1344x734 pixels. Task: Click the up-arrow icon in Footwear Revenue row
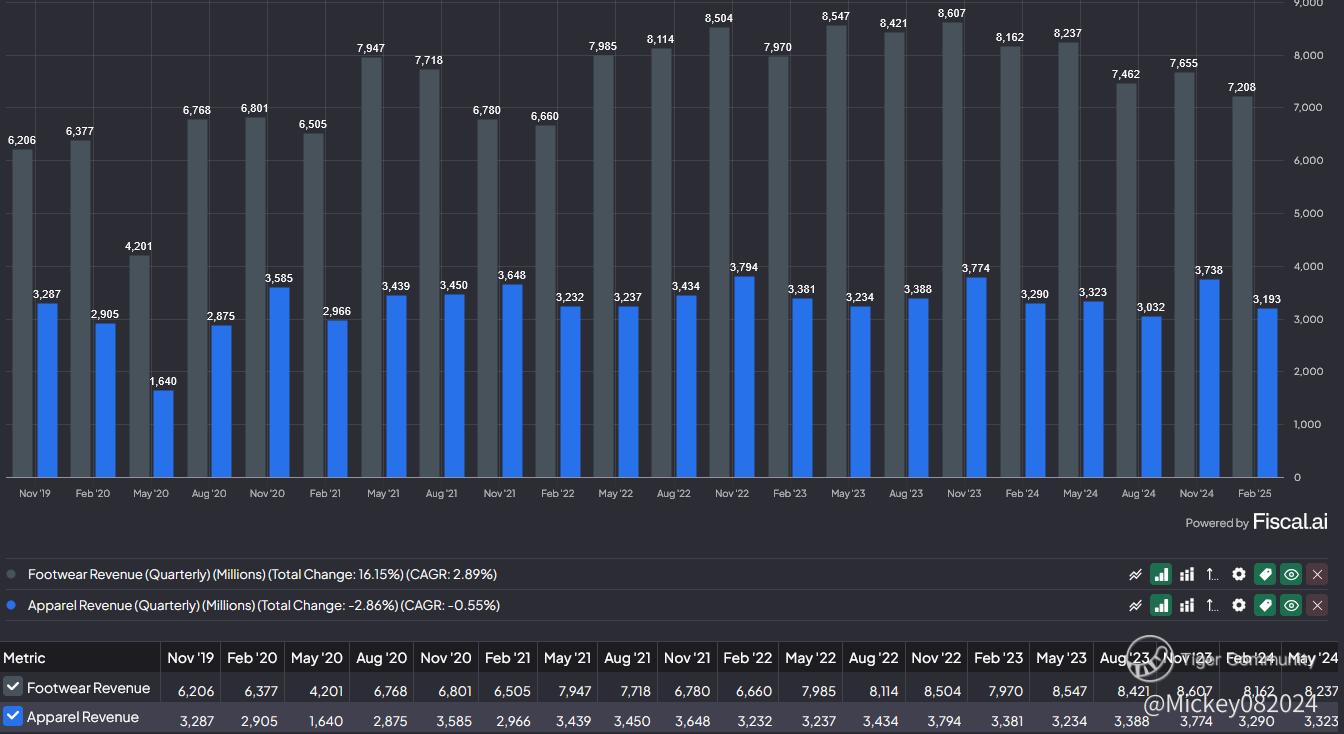(1213, 574)
